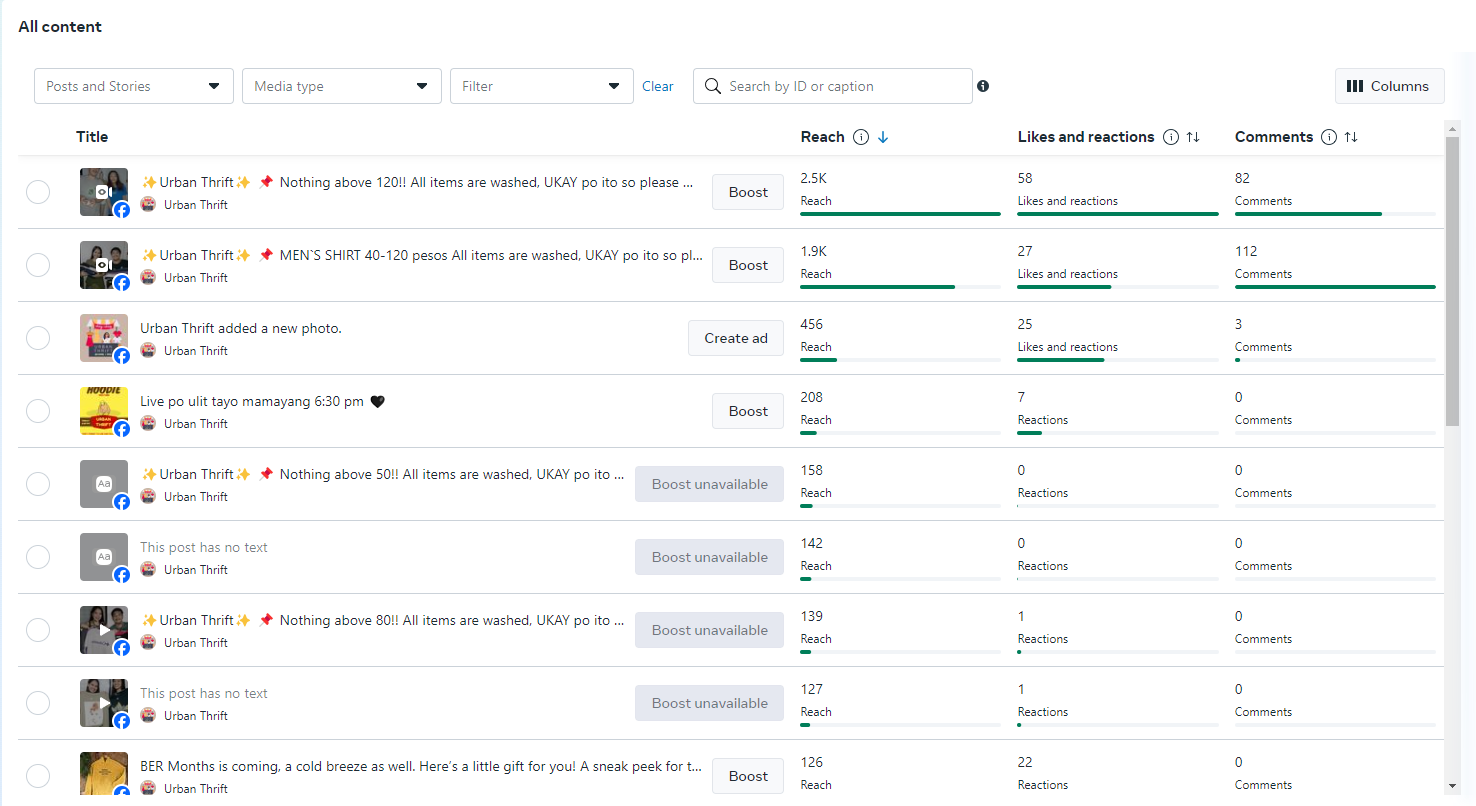Click the Comments info icon
The height and width of the screenshot is (806, 1476).
1329,137
